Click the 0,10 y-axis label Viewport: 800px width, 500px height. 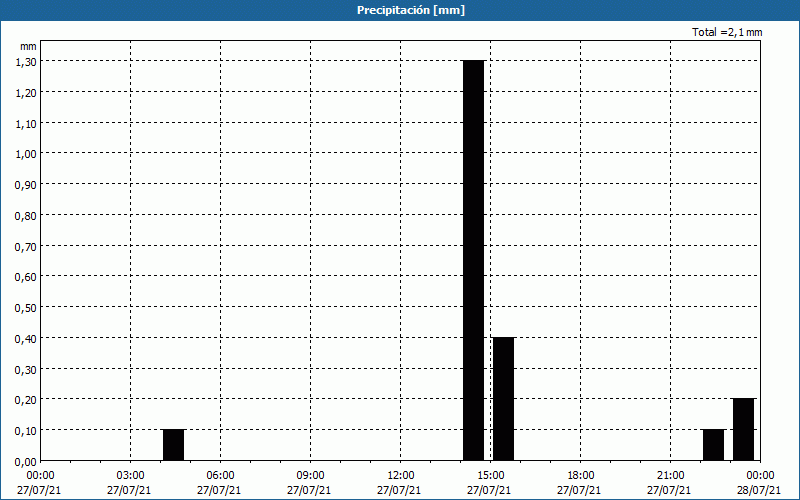(x=26, y=431)
